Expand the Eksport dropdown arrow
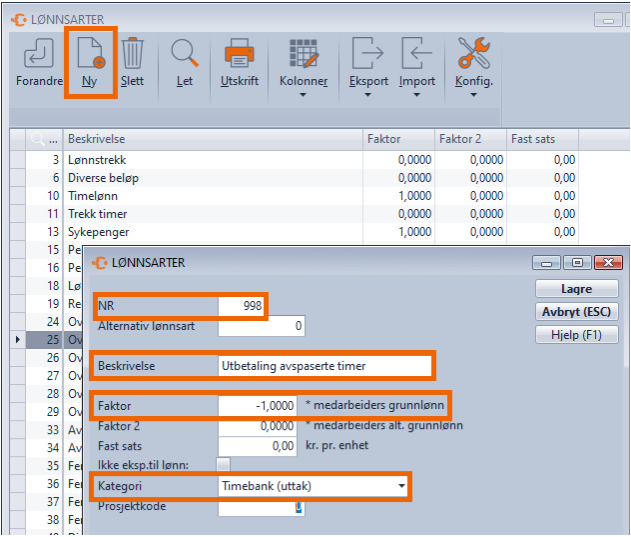This screenshot has width=631, height=537. (x=367, y=95)
